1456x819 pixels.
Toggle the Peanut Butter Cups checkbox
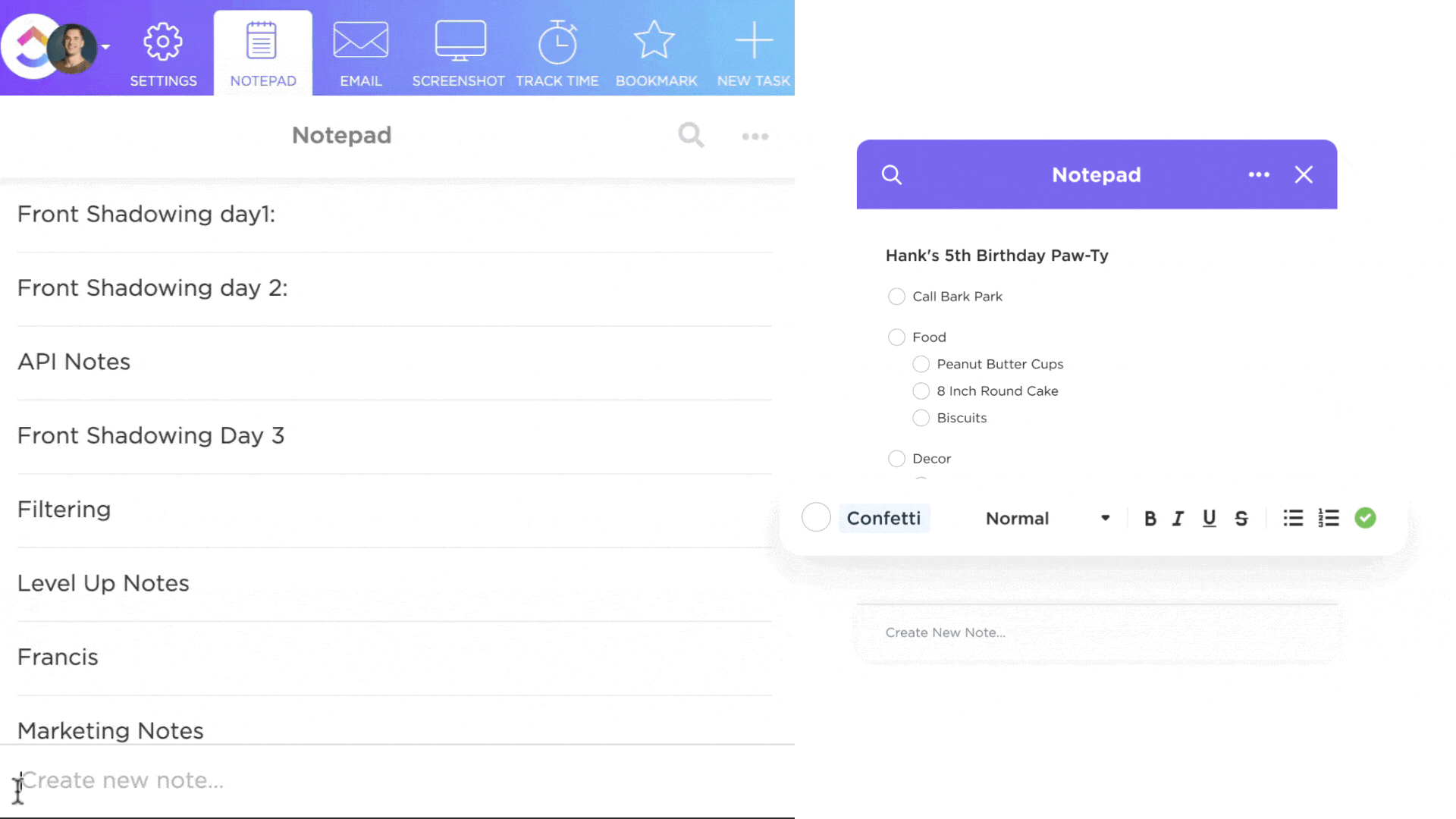920,363
